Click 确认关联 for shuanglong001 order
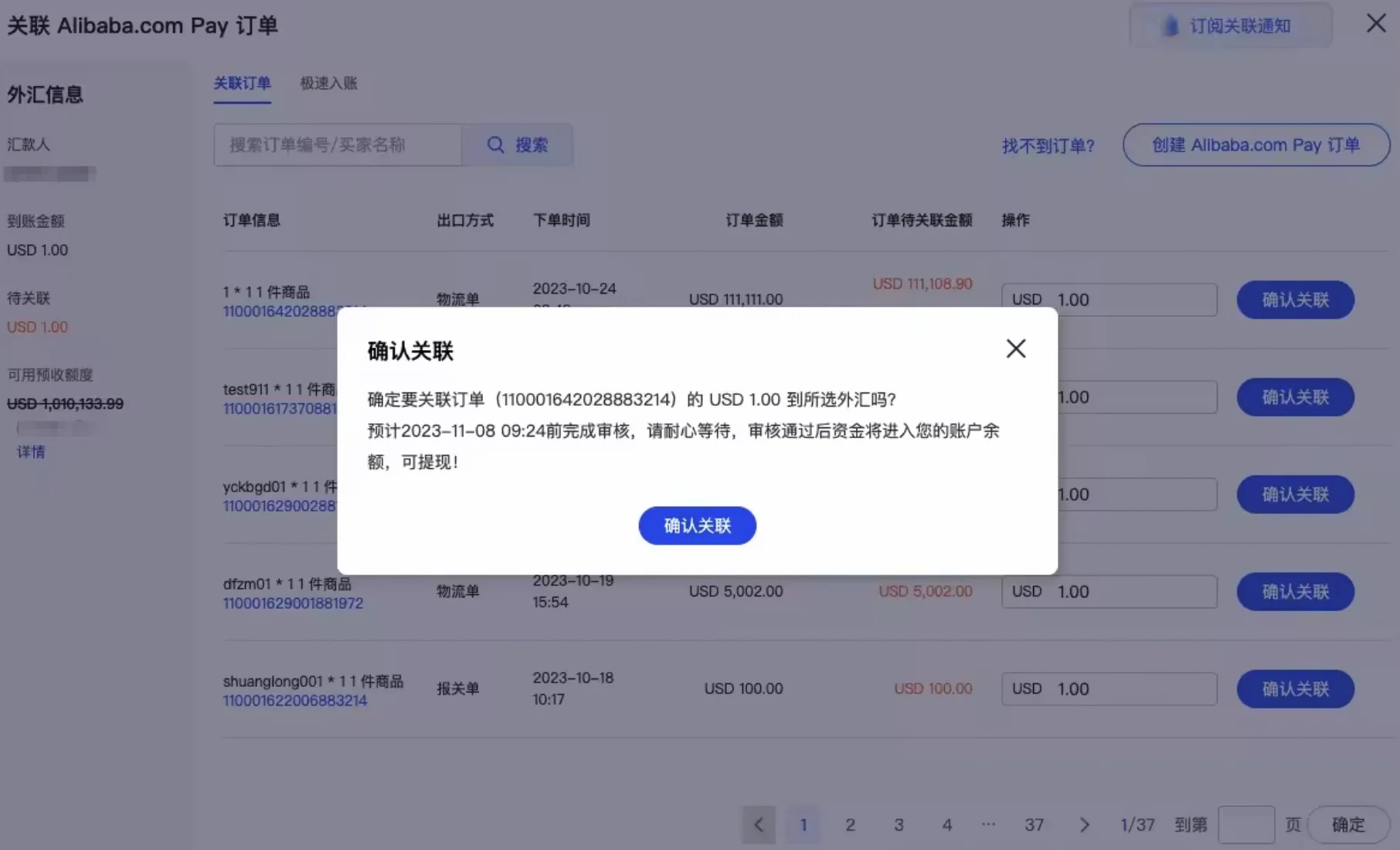 pos(1295,688)
